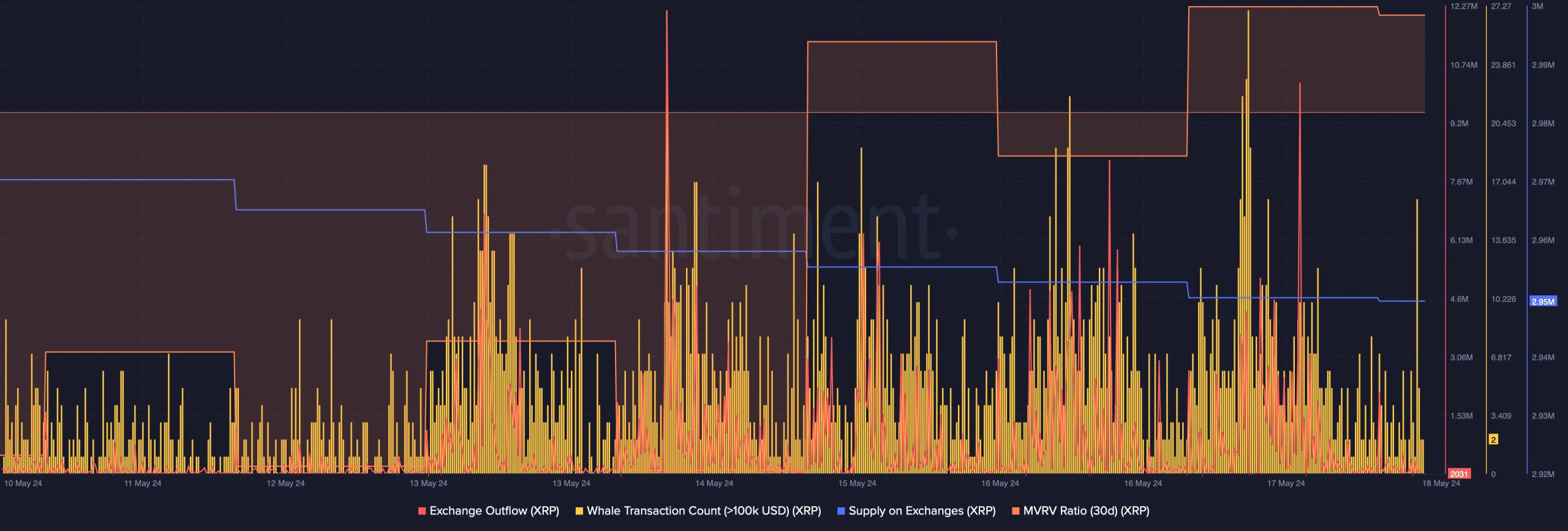Click the 3.06M axis value
Image resolution: width=1568 pixels, height=531 pixels.
click(1461, 357)
